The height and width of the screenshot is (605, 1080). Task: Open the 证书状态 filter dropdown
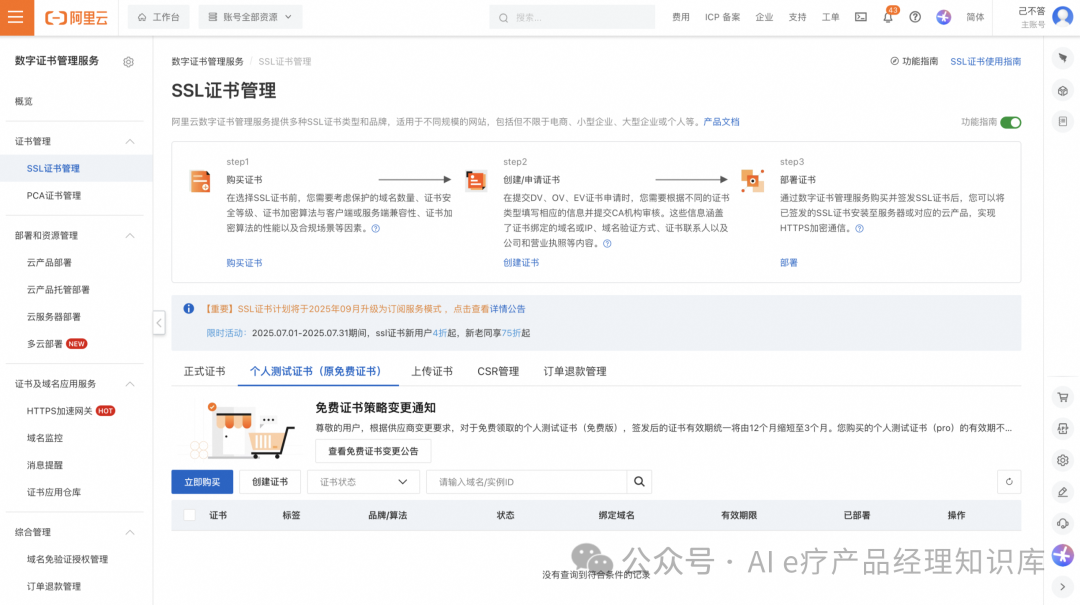tap(363, 482)
